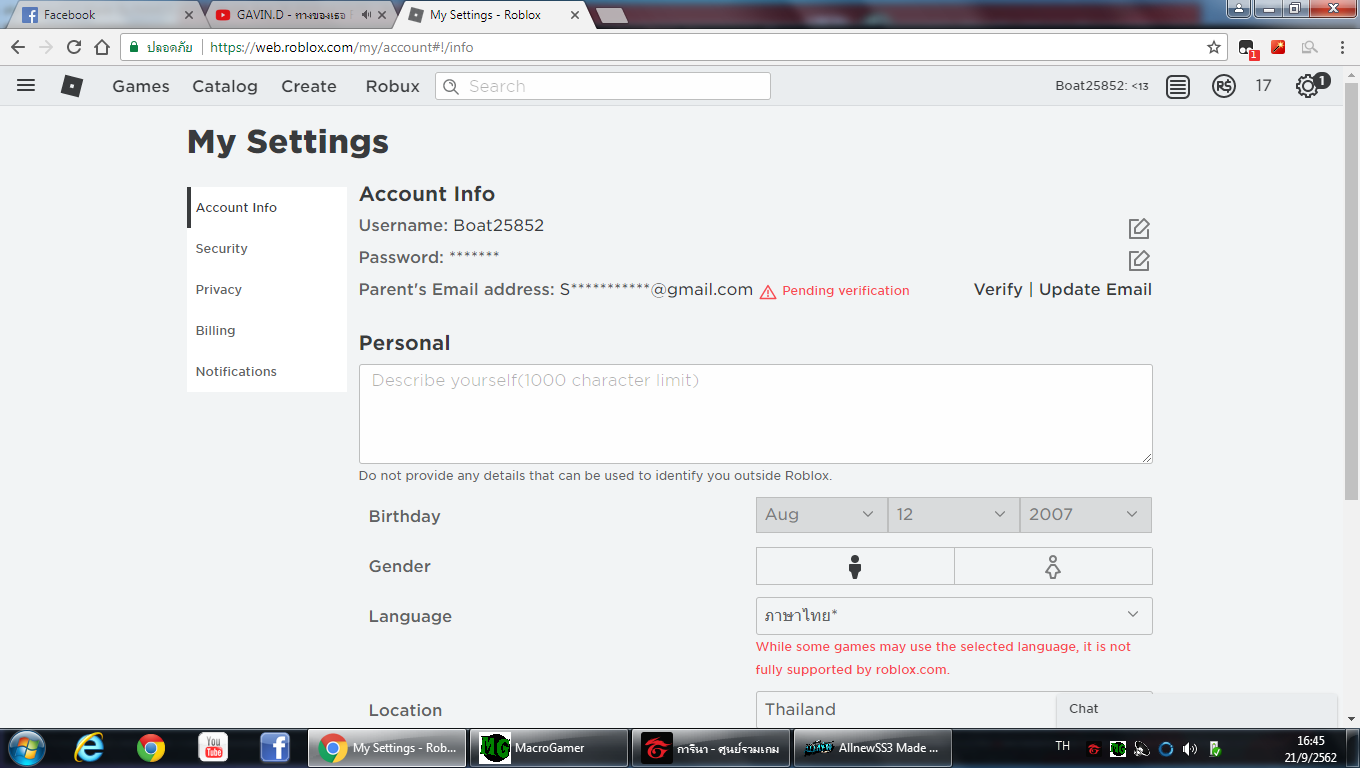Open the birthday day dropdown
The height and width of the screenshot is (768, 1360).
[953, 515]
